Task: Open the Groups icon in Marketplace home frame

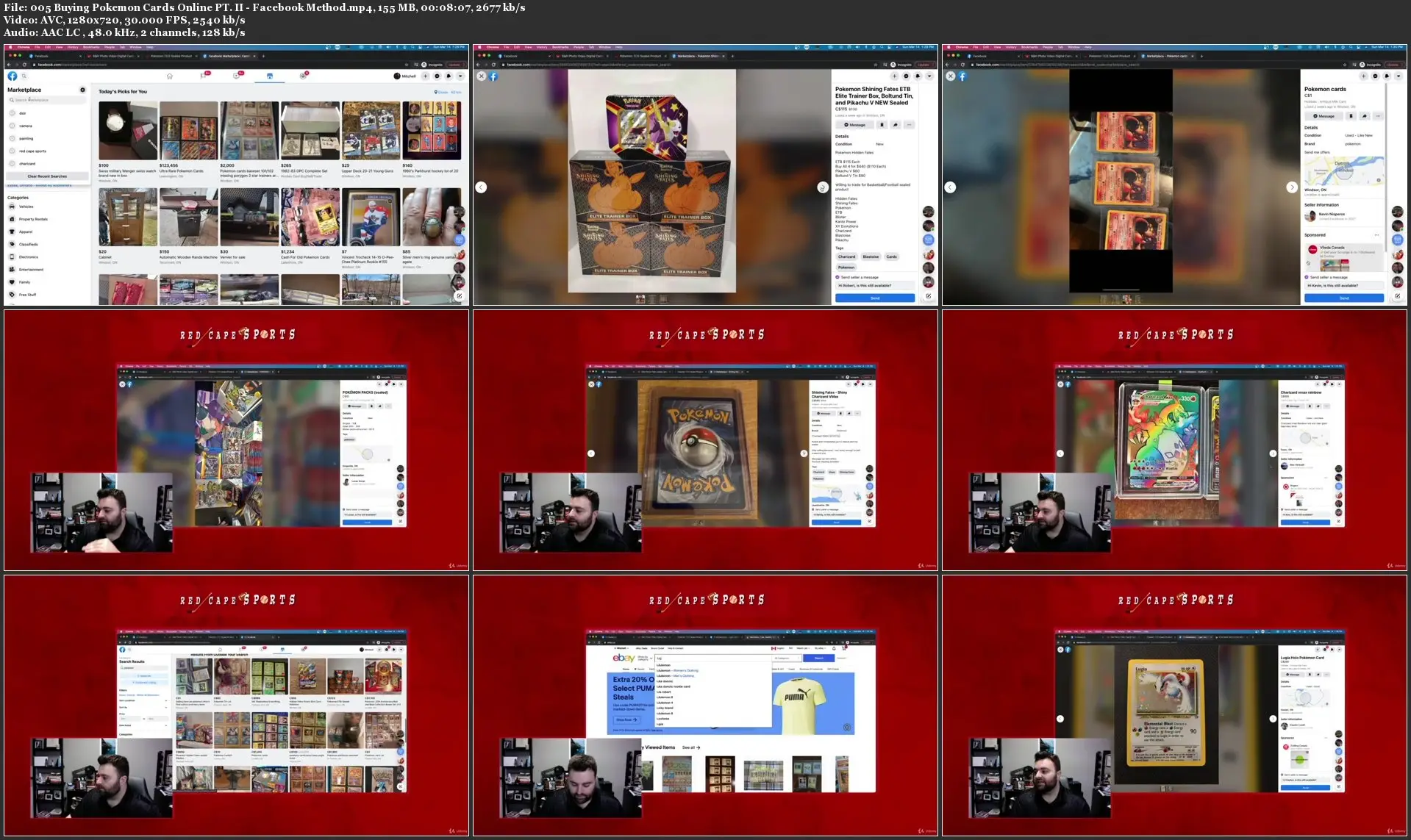Action: coord(303,76)
